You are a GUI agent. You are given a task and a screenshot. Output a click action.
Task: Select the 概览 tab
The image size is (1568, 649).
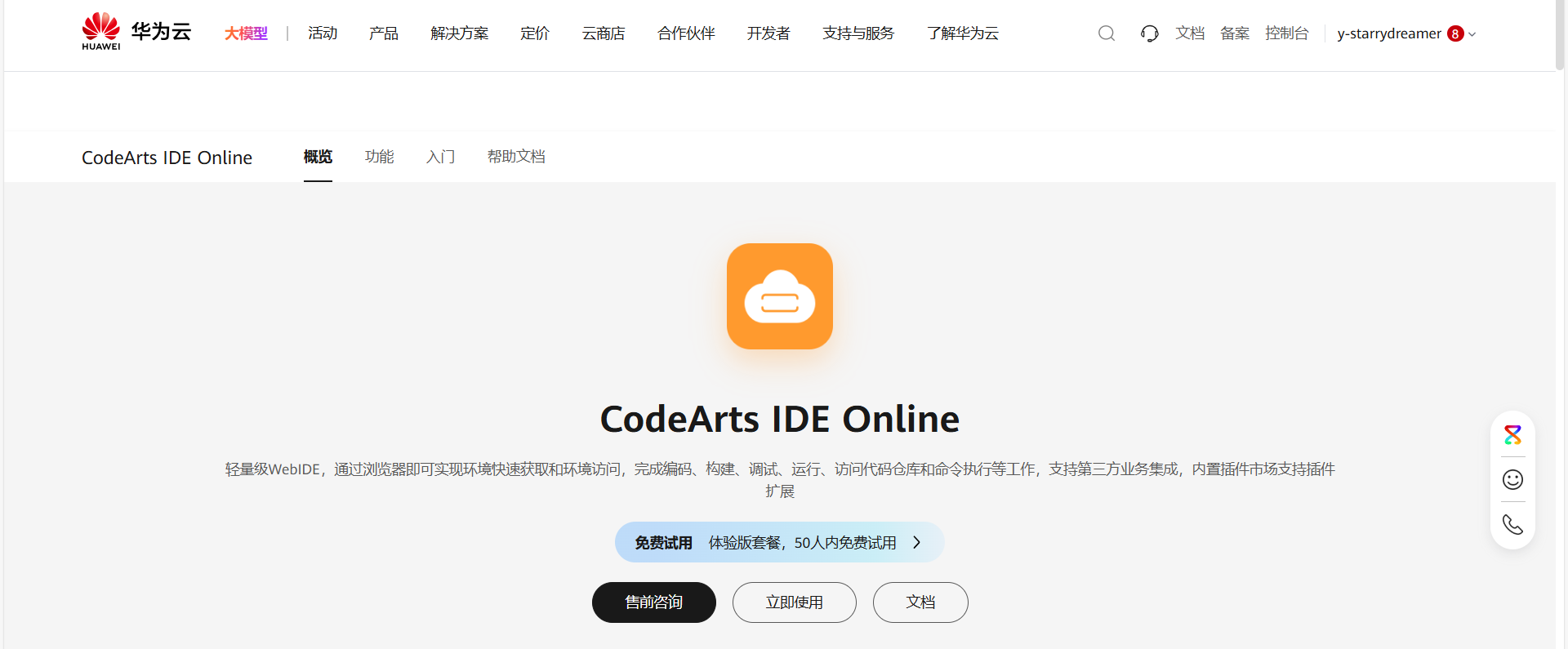(x=318, y=157)
